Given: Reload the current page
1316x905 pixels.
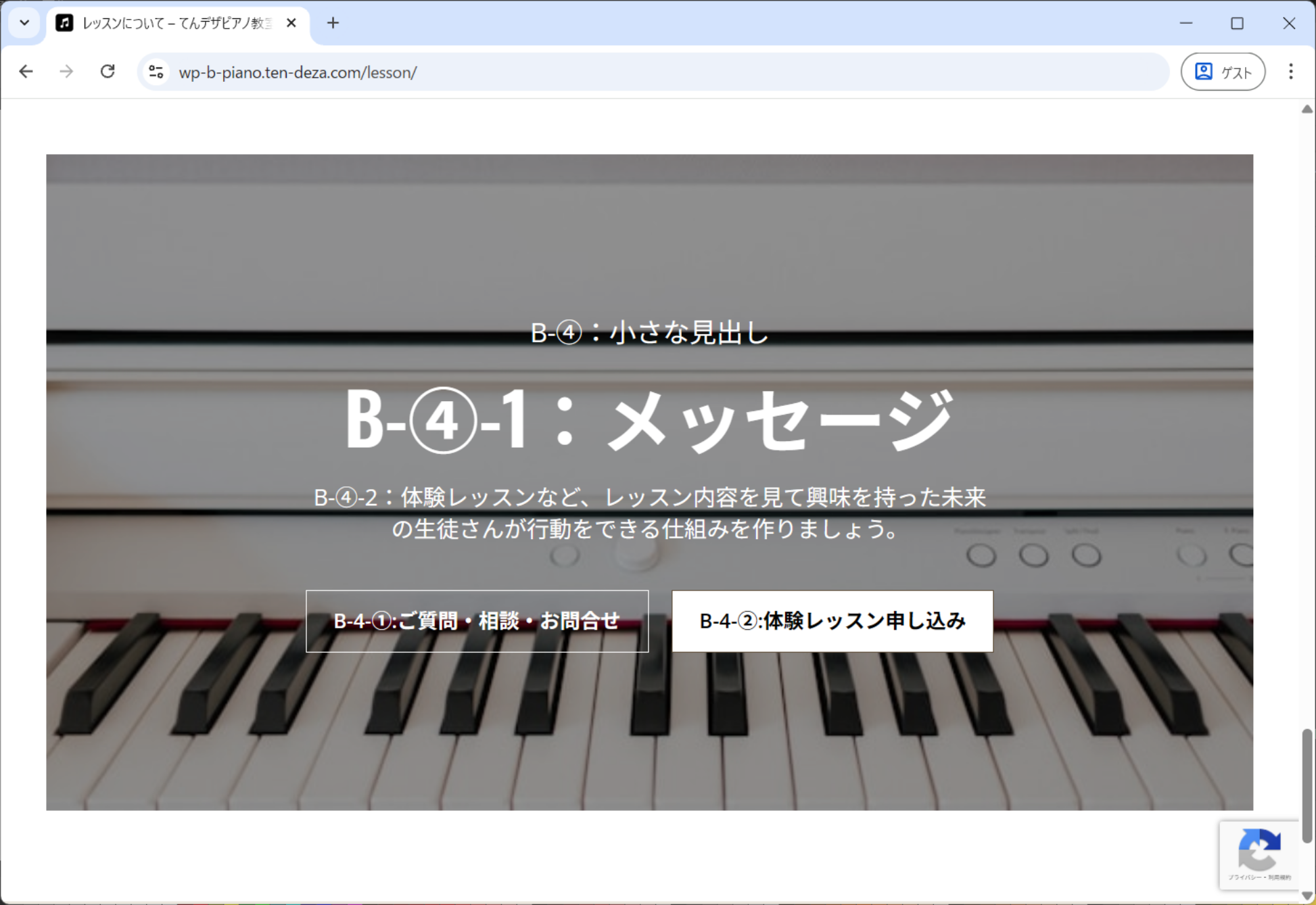Looking at the screenshot, I should tap(108, 72).
